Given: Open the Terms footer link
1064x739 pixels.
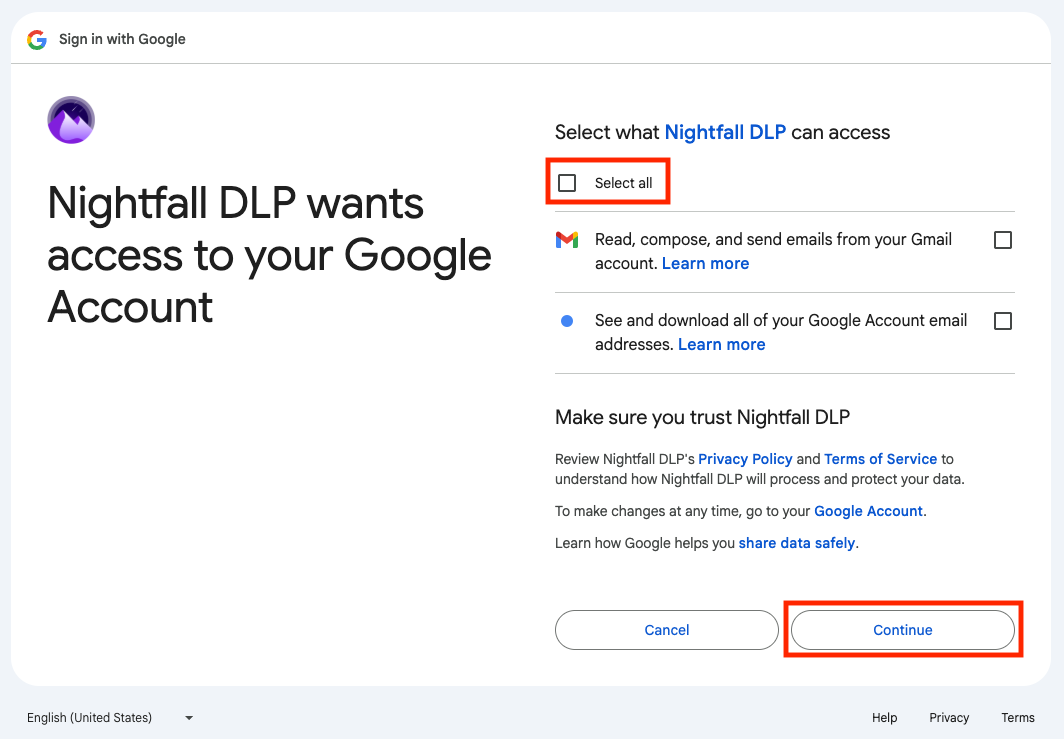Looking at the screenshot, I should [x=1018, y=717].
